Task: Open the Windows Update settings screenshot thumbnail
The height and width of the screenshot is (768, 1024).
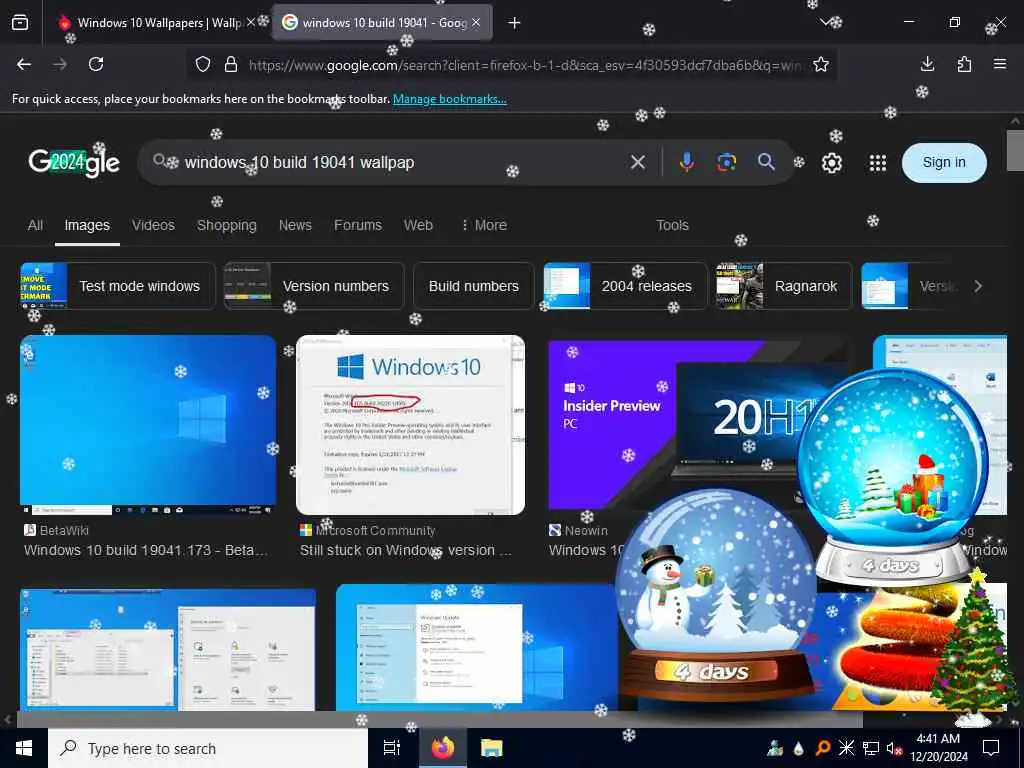Action: [477, 647]
